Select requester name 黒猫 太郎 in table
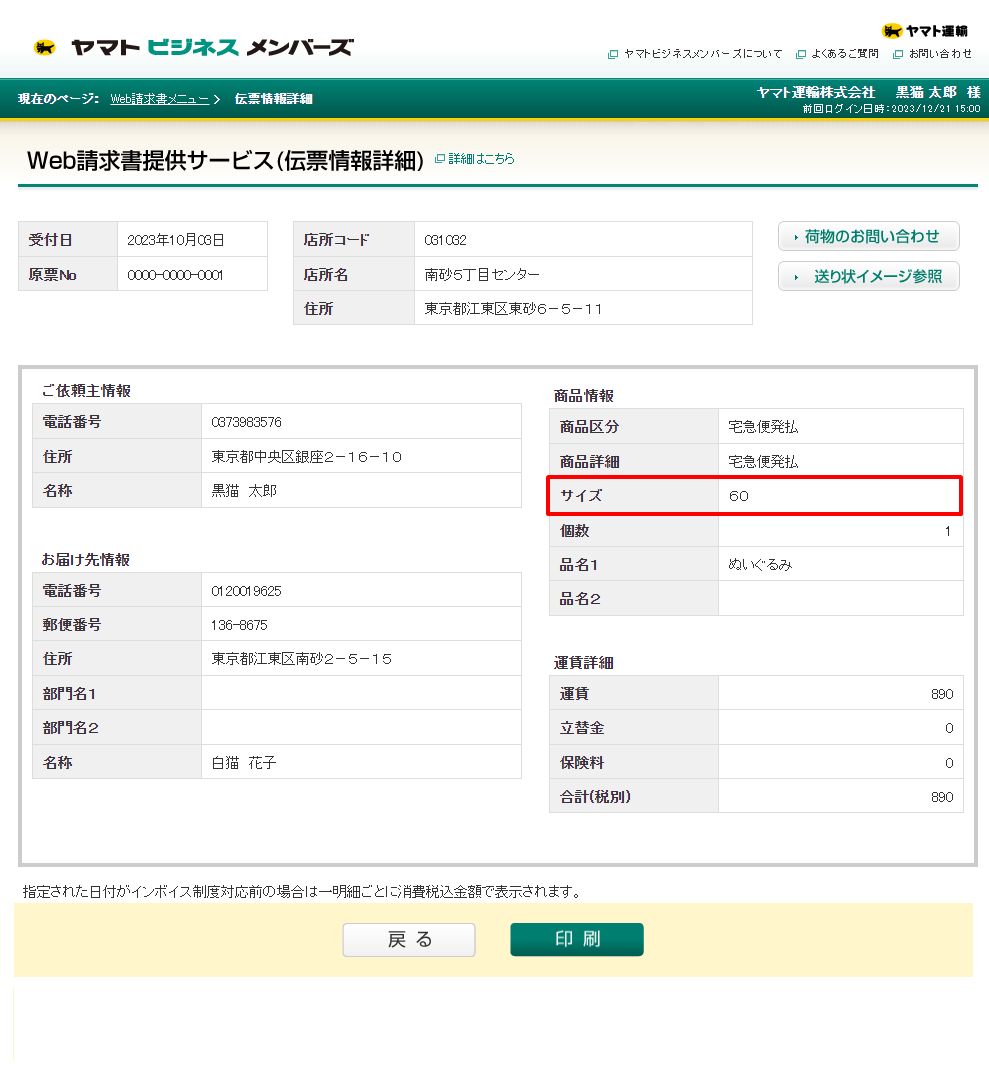The image size is (989, 1076). [244, 491]
